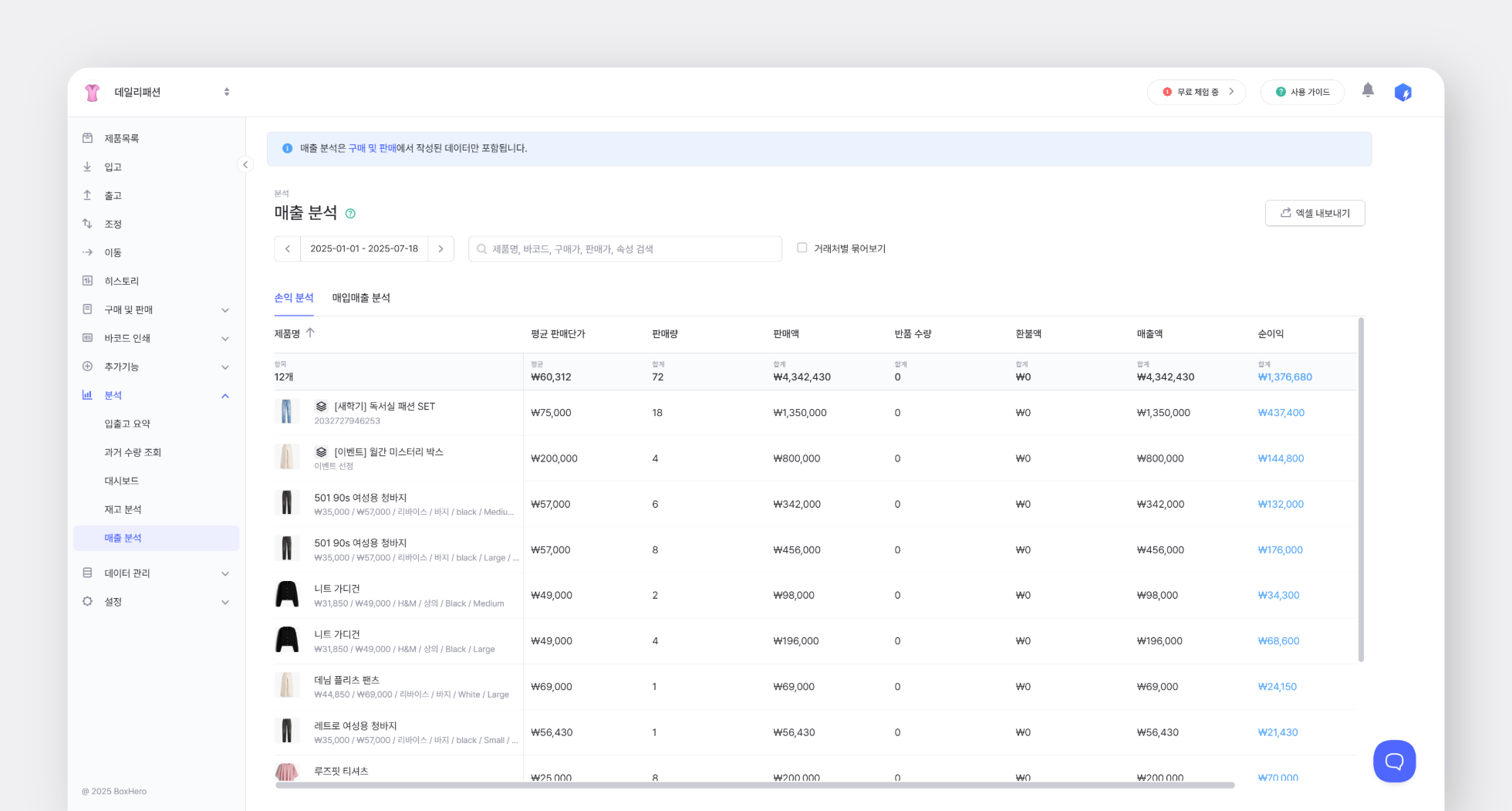Click the horizontal table scrollbar
This screenshot has width=1512, height=811.
coord(754,786)
